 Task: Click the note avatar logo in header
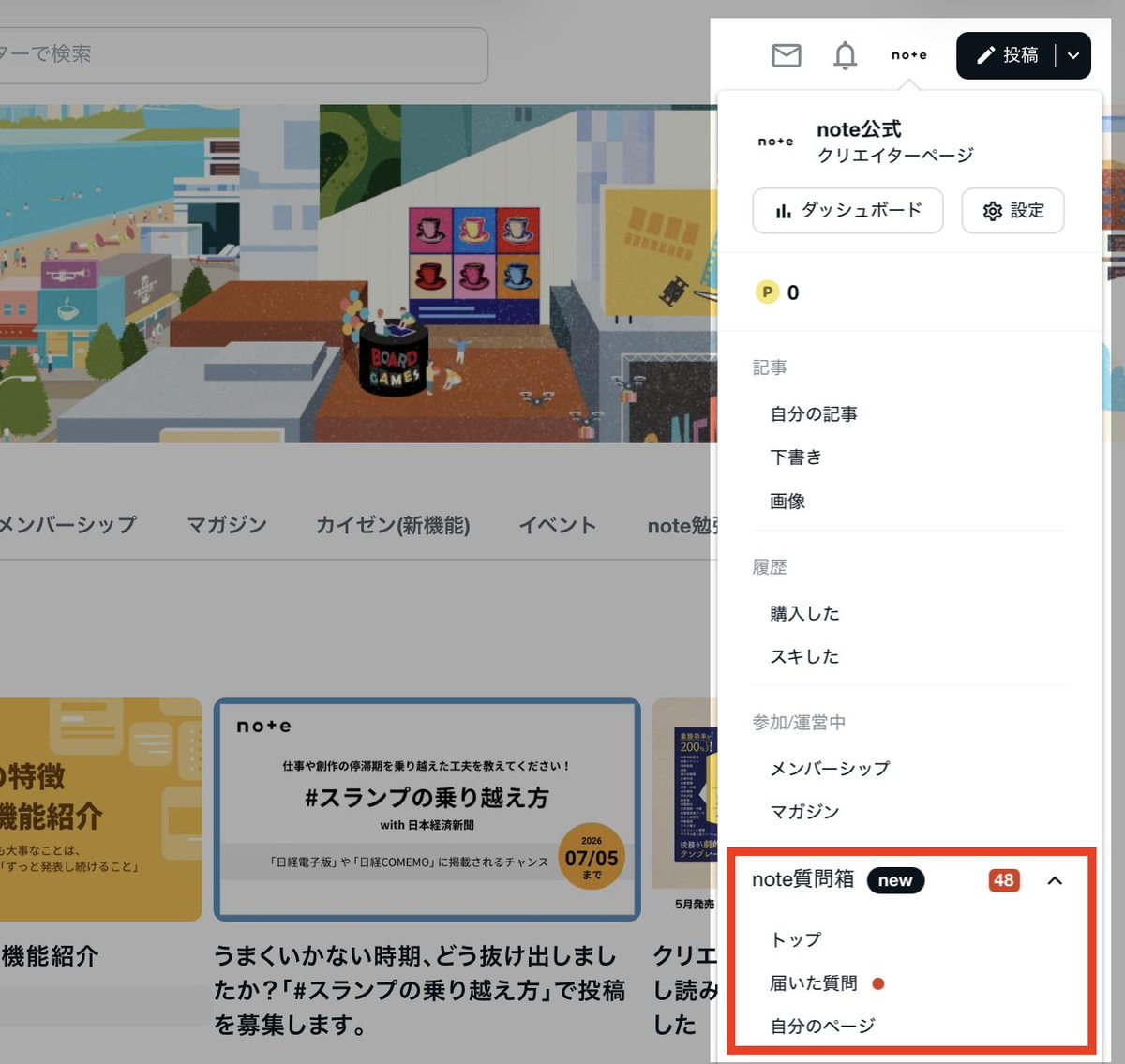pyautogui.click(x=909, y=55)
